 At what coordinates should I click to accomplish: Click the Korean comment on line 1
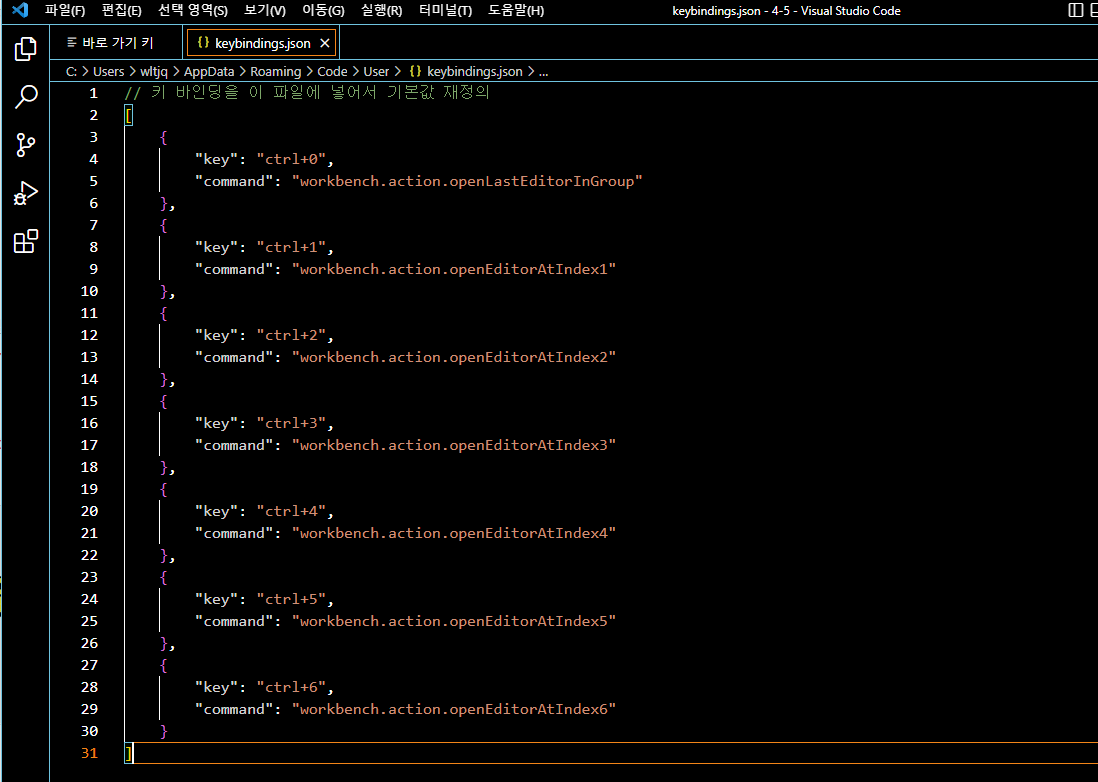pos(307,93)
